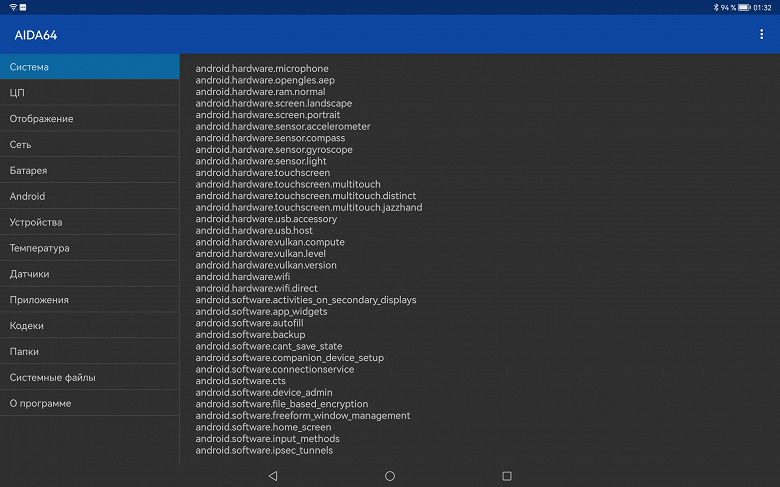Select android.software.device_admin entry
This screenshot has height=487, width=780.
click(x=264, y=392)
